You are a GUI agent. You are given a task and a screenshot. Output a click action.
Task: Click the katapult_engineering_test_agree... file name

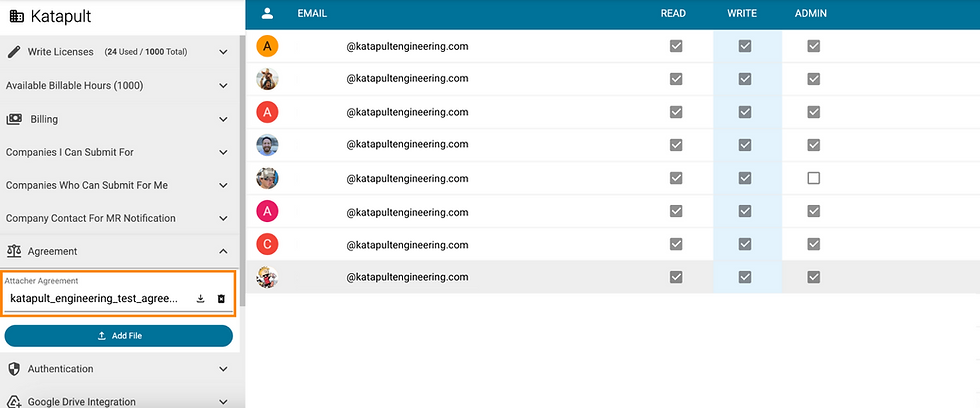(x=94, y=299)
